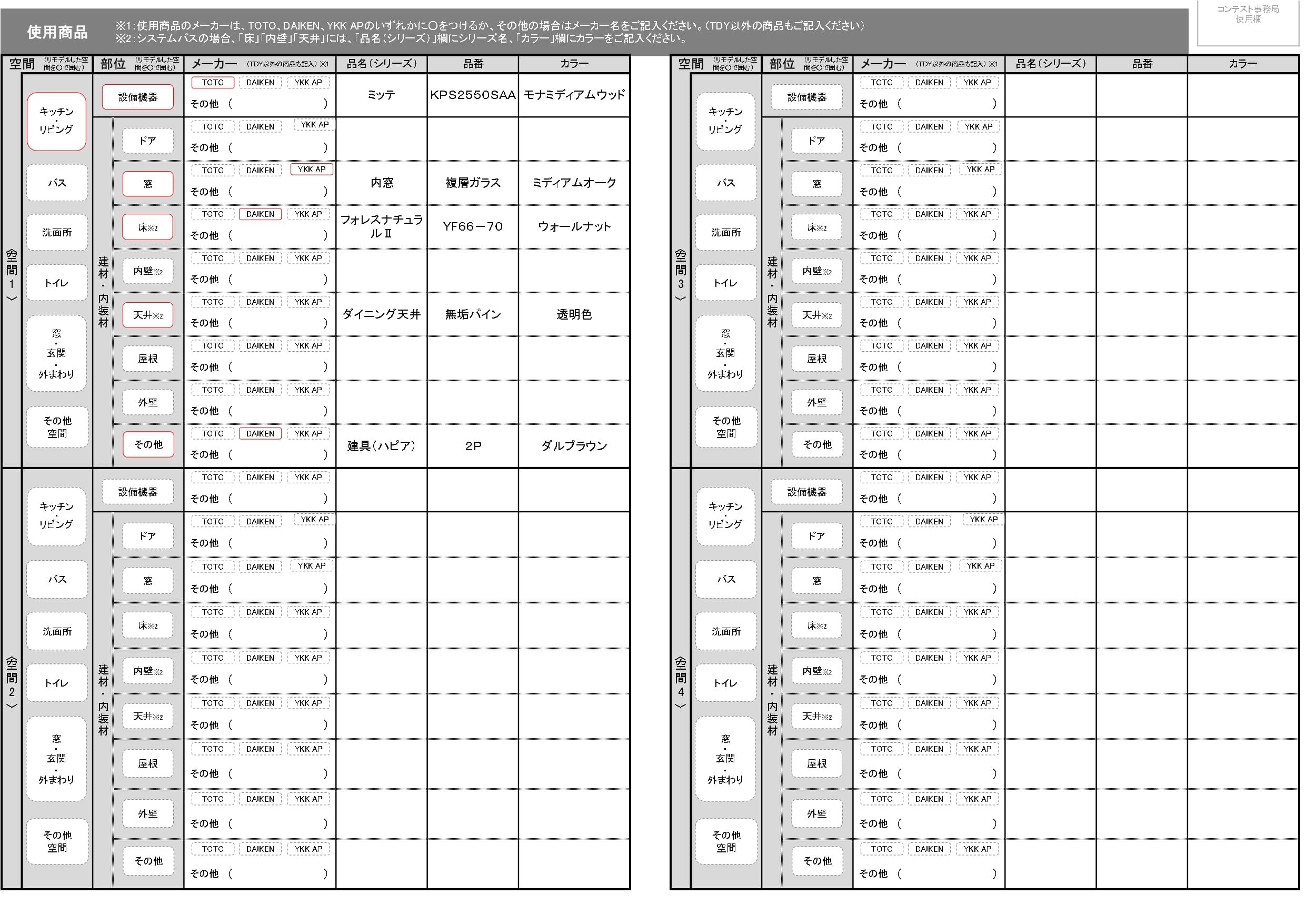This screenshot has height=924, width=1306.
Task: Toggle the 洗面所 space box in 空間3
Action: pyautogui.click(x=726, y=233)
